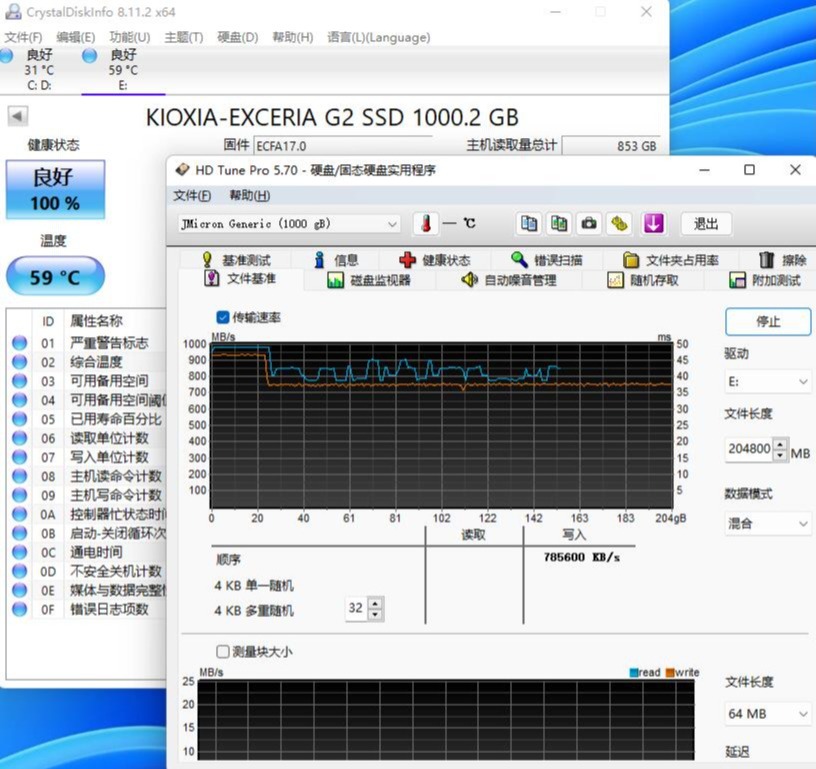Open HD Tune 文件(F) menu
This screenshot has width=816, height=769.
pyautogui.click(x=192, y=196)
